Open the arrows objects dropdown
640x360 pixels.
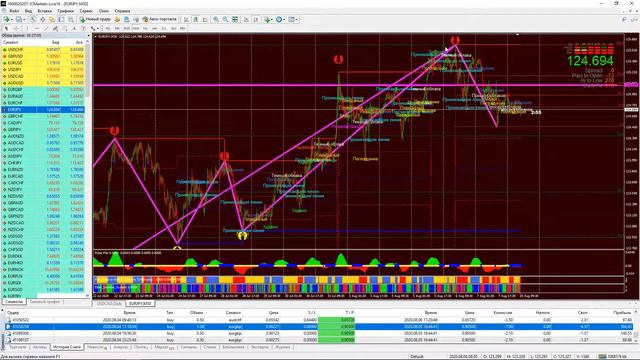94,29
